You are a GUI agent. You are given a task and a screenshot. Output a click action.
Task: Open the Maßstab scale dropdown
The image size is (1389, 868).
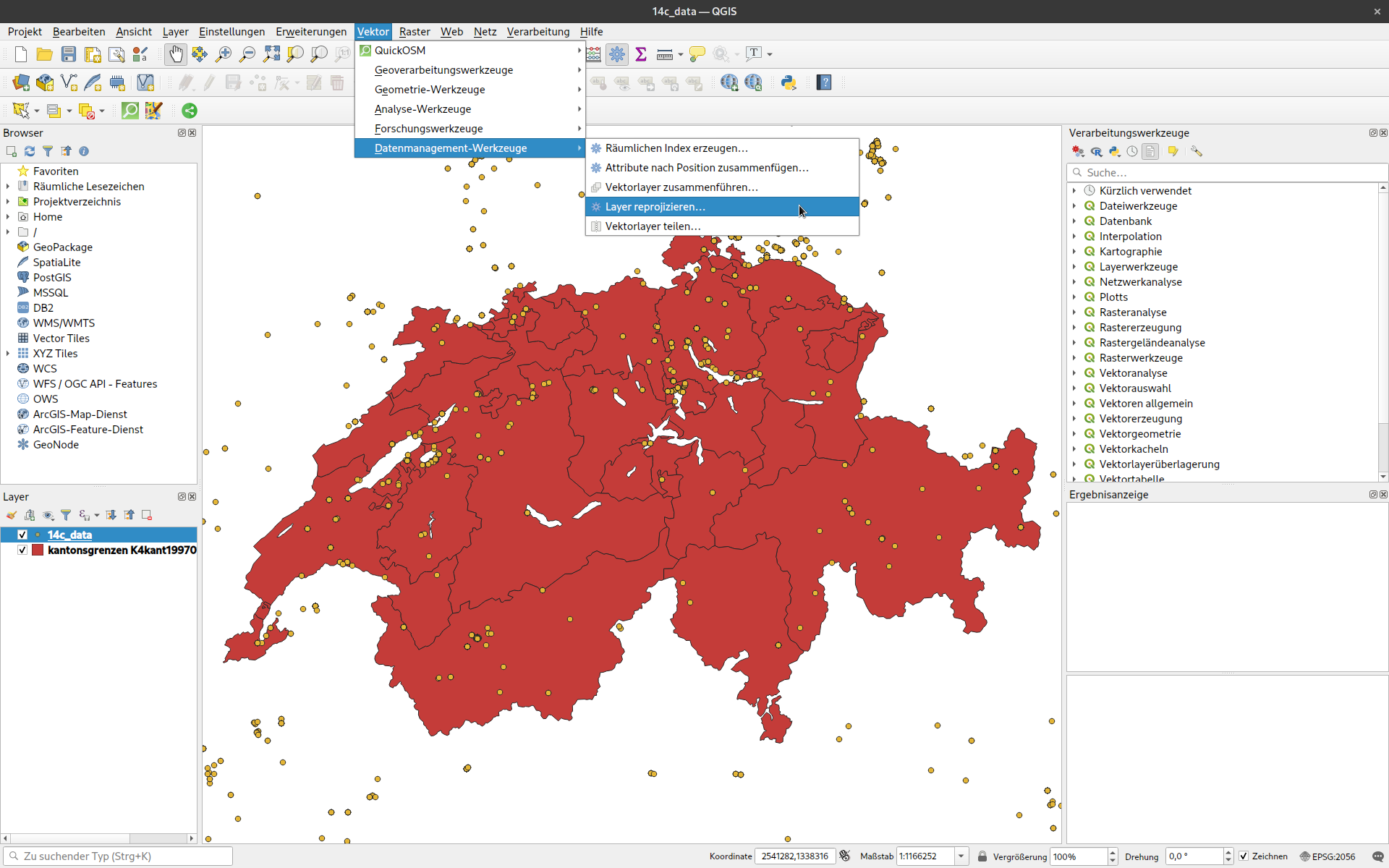(961, 856)
